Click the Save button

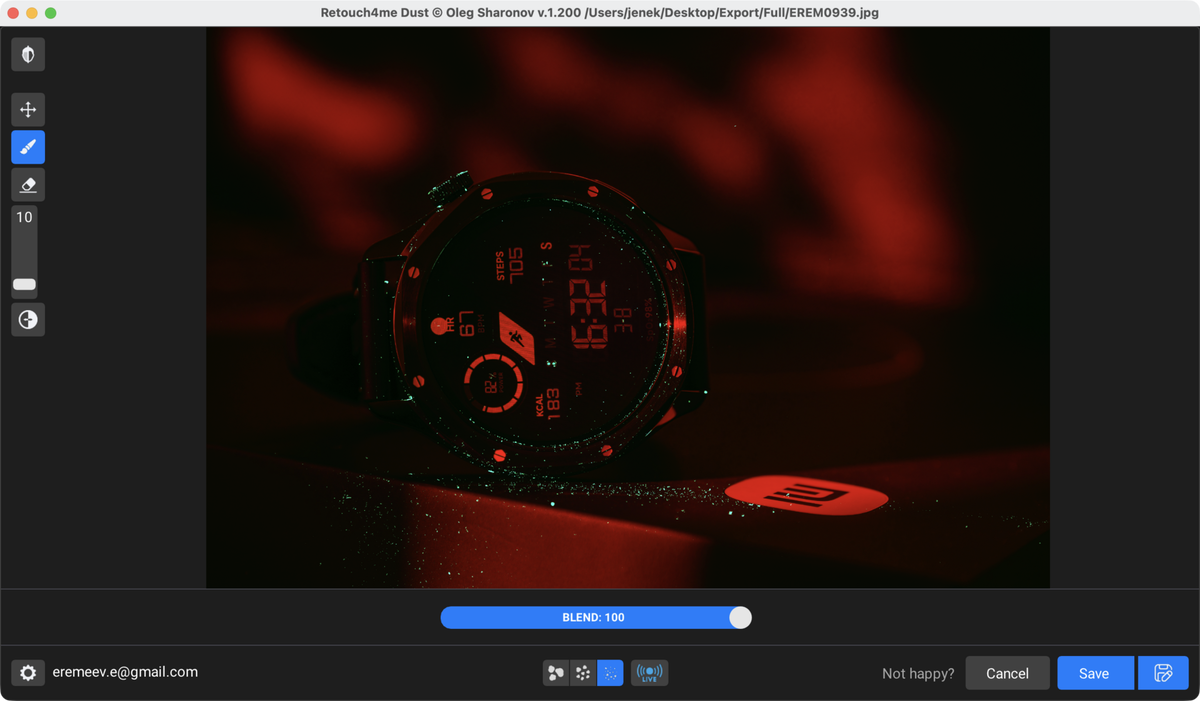(x=1095, y=673)
